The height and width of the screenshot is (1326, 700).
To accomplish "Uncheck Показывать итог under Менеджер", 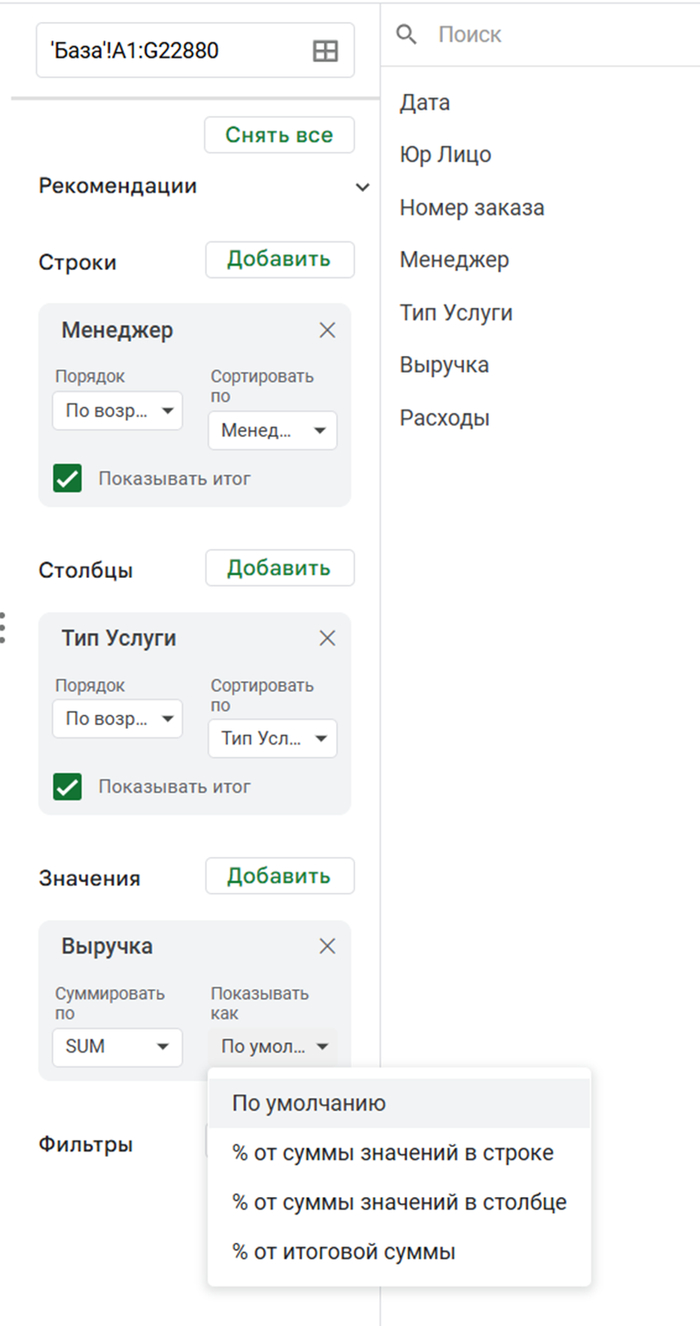I will 67,479.
